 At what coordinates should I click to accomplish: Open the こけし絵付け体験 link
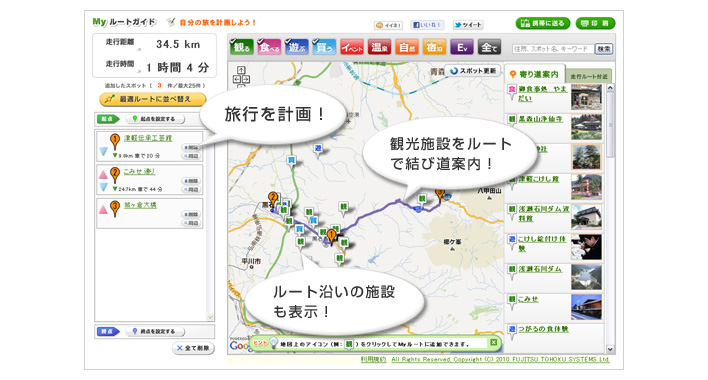click(542, 244)
